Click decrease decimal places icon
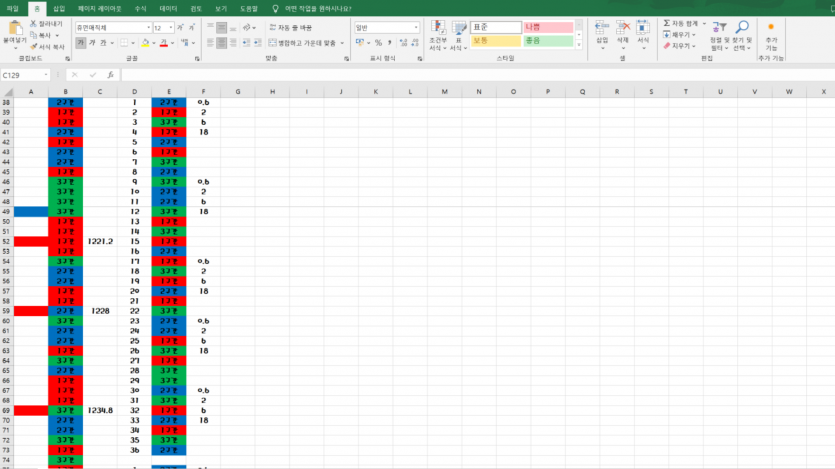 click(415, 43)
